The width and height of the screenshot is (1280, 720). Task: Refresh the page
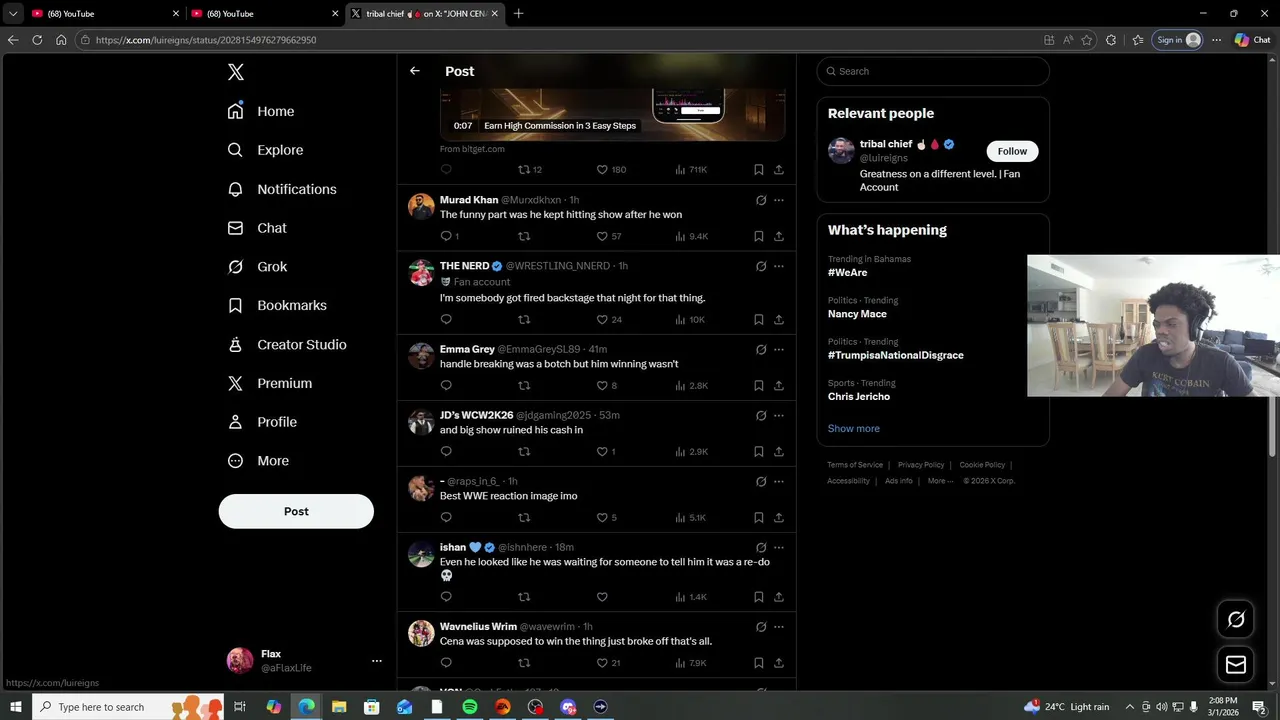point(37,40)
